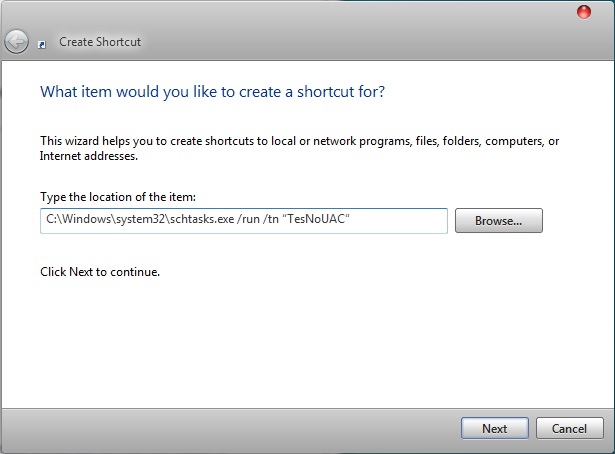The width and height of the screenshot is (615, 454).
Task: Click into the item location text field
Action: [244, 221]
